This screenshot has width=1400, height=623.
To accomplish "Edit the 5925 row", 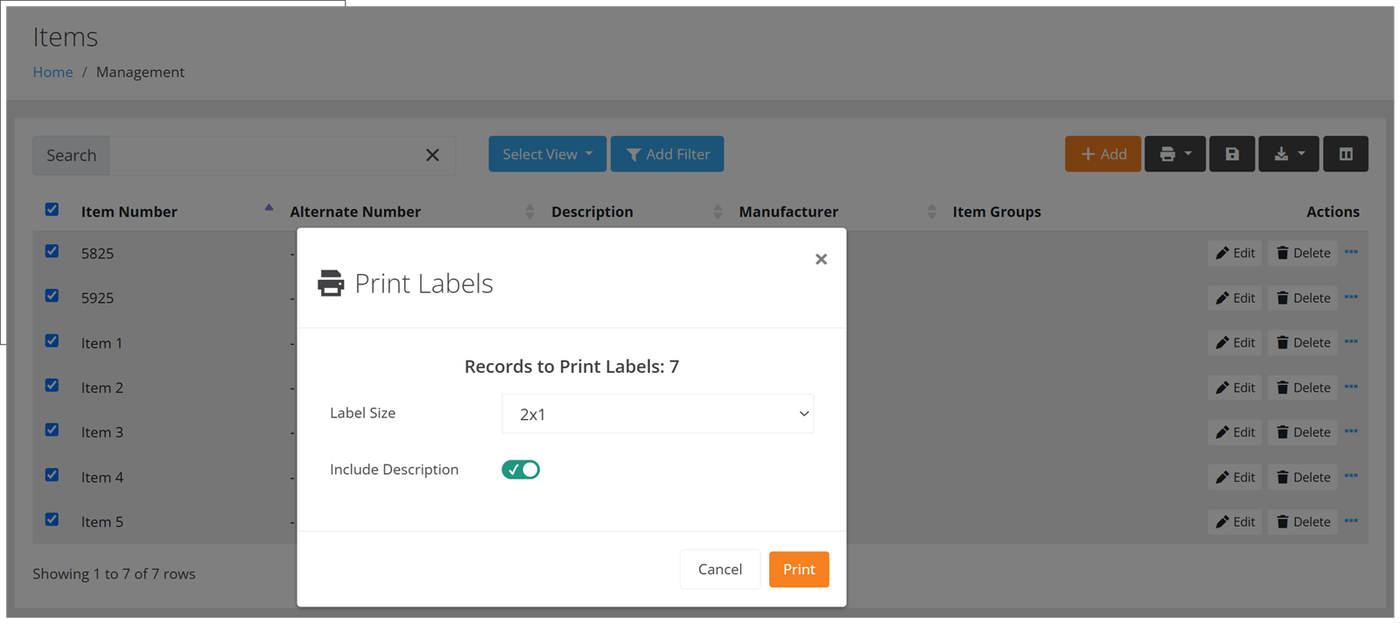I will [x=1235, y=298].
